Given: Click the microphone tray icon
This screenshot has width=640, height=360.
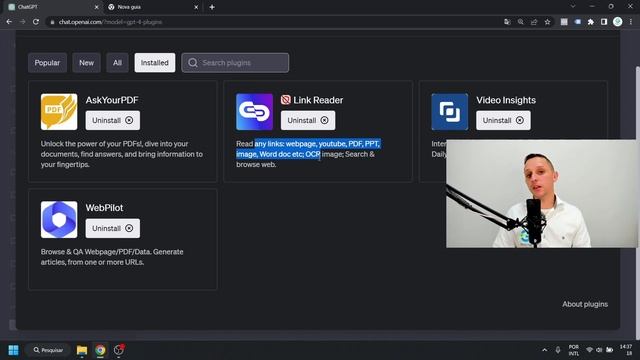Looking at the screenshot, I should (x=558, y=350).
